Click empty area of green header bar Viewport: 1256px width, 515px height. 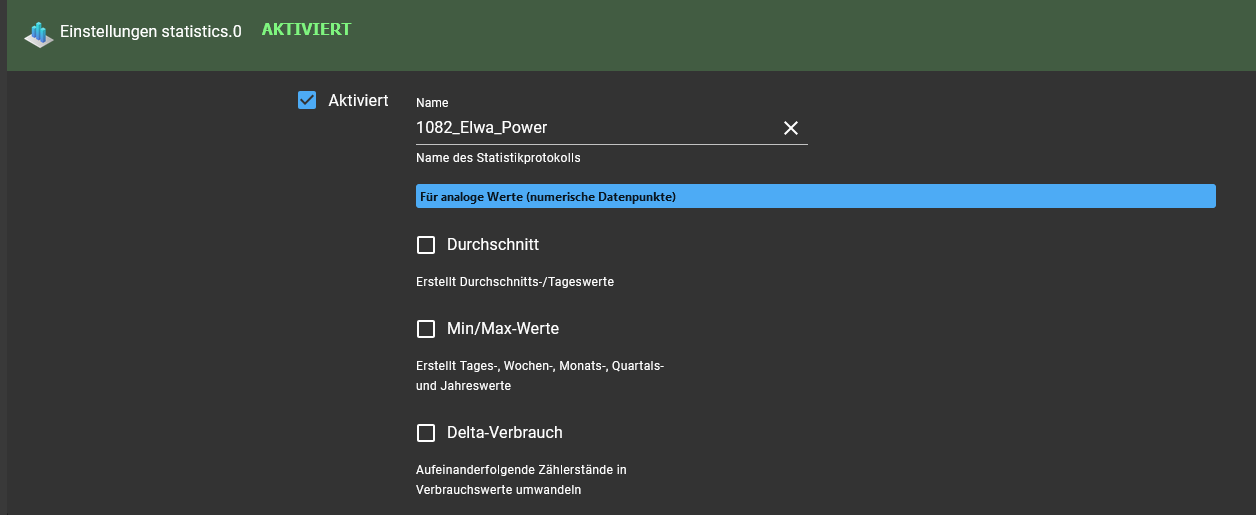pyautogui.click(x=800, y=35)
